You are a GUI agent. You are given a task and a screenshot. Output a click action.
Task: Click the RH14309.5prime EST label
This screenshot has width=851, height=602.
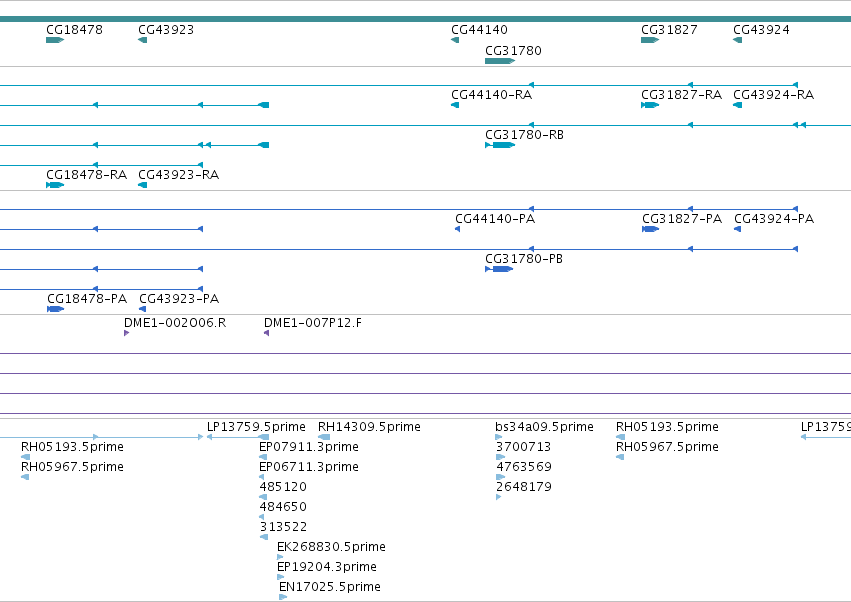369,427
